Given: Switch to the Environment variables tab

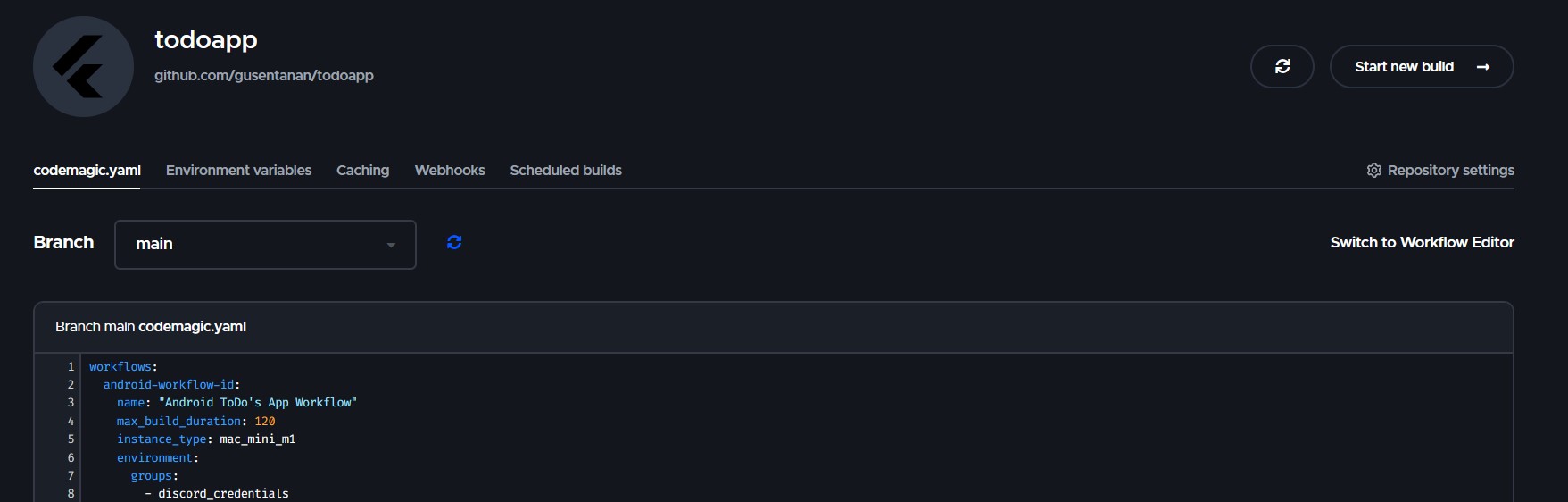Looking at the screenshot, I should (238, 171).
